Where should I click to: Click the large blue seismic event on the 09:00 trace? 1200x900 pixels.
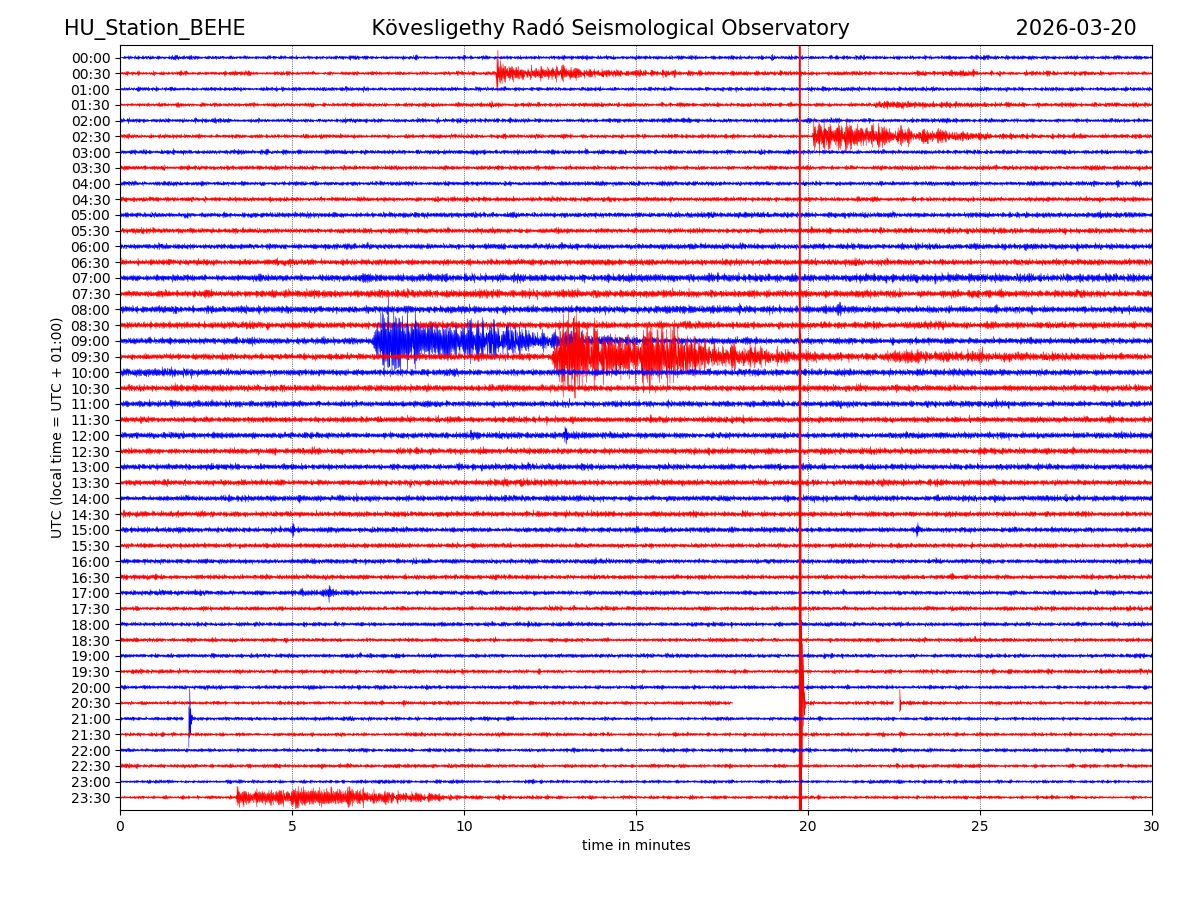(440, 341)
